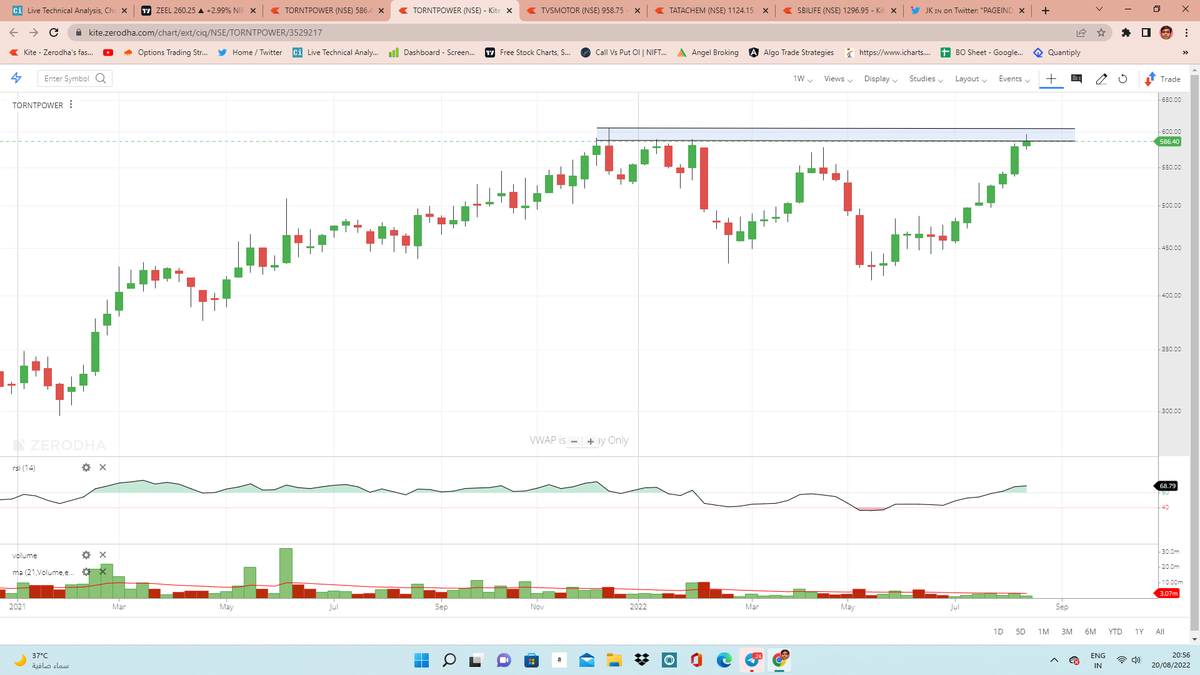The width and height of the screenshot is (1200, 675).
Task: Expand the 1W interval dropdown
Action: point(802,78)
